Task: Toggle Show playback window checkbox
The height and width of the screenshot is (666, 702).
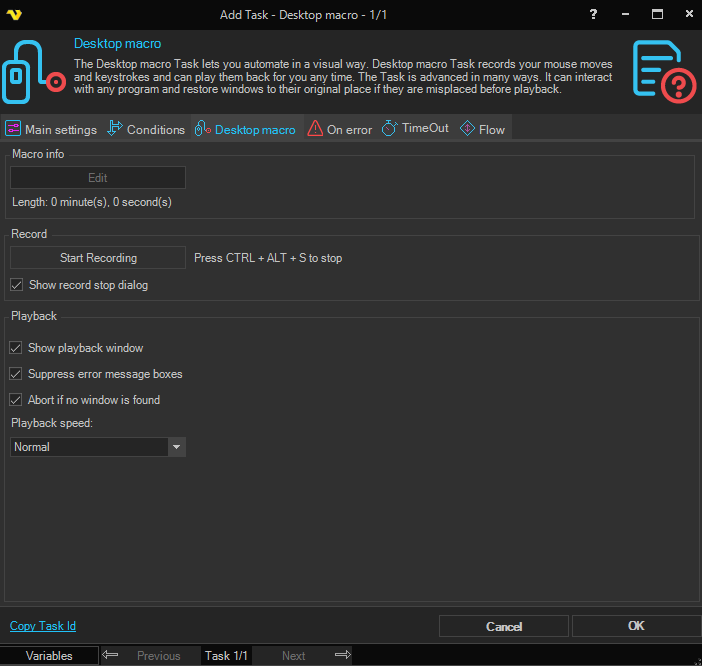Action: pyautogui.click(x=16, y=348)
